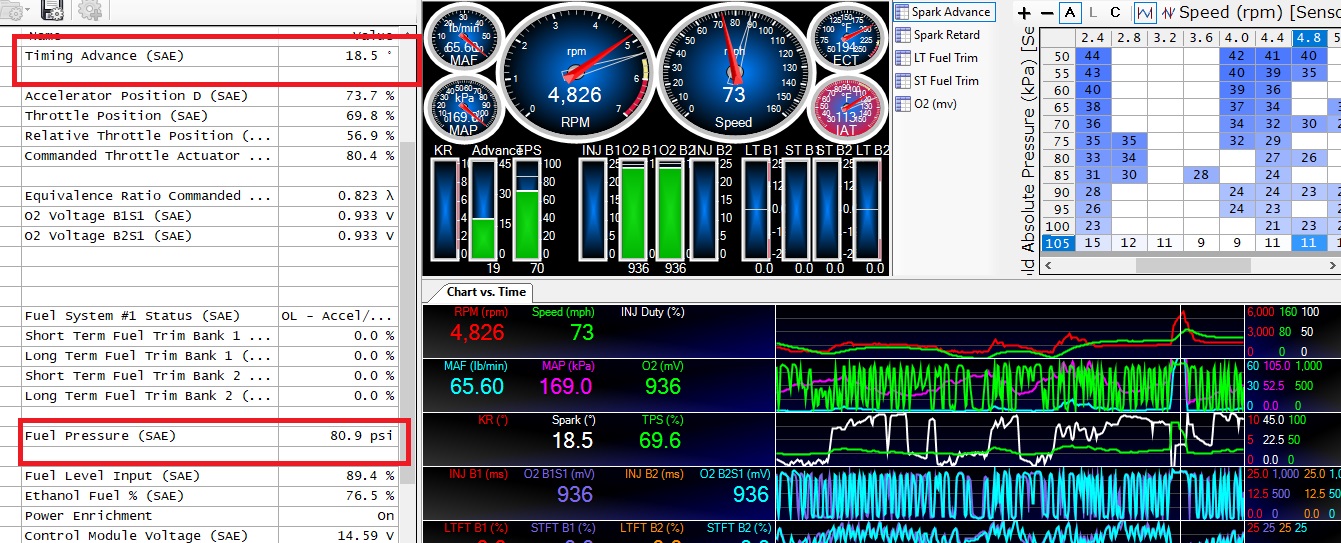The image size is (1341, 543).
Task: Click the gear with plus icon
Action: pyautogui.click(x=90, y=11)
